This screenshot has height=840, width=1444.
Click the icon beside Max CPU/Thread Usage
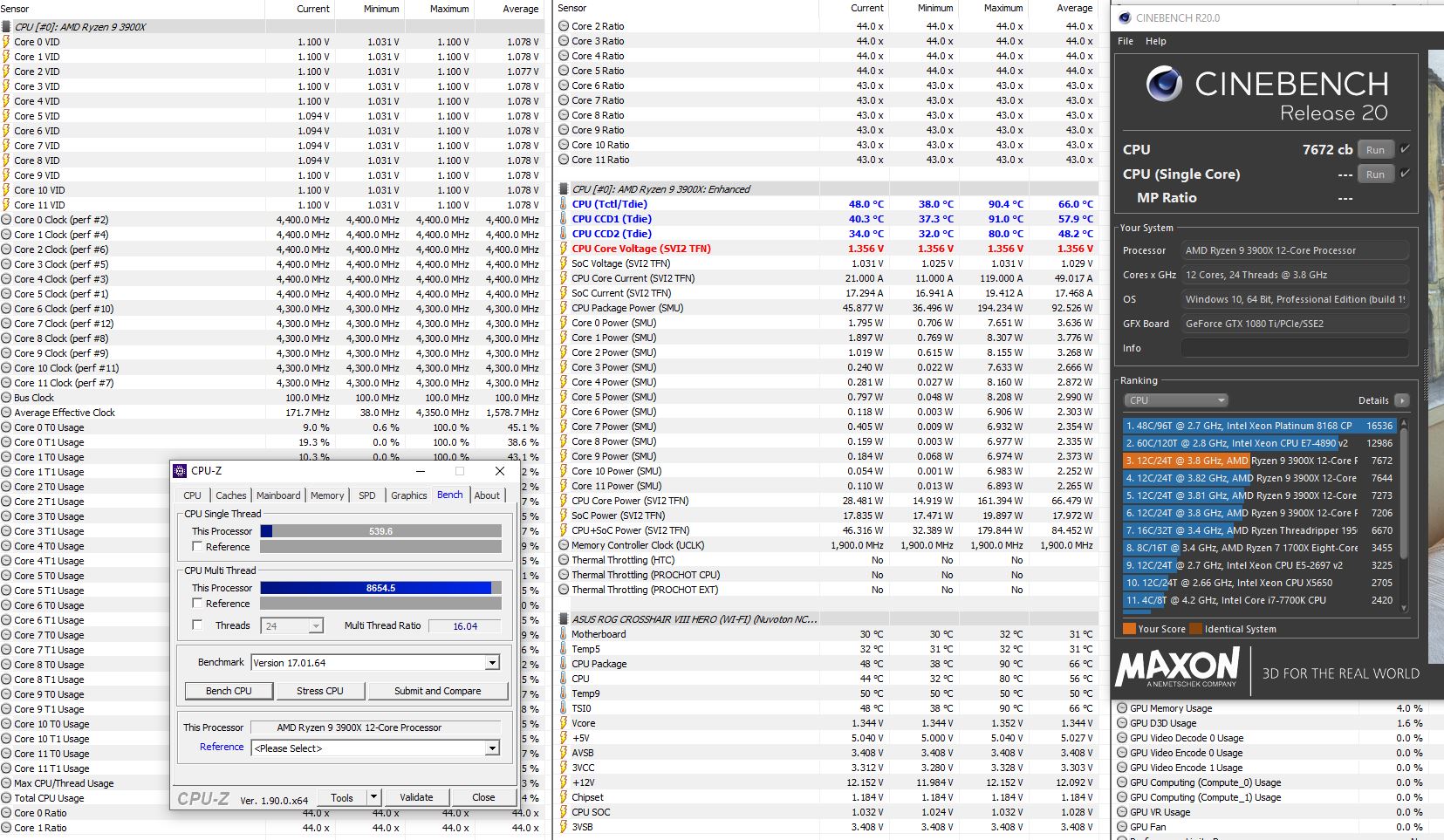(6, 783)
